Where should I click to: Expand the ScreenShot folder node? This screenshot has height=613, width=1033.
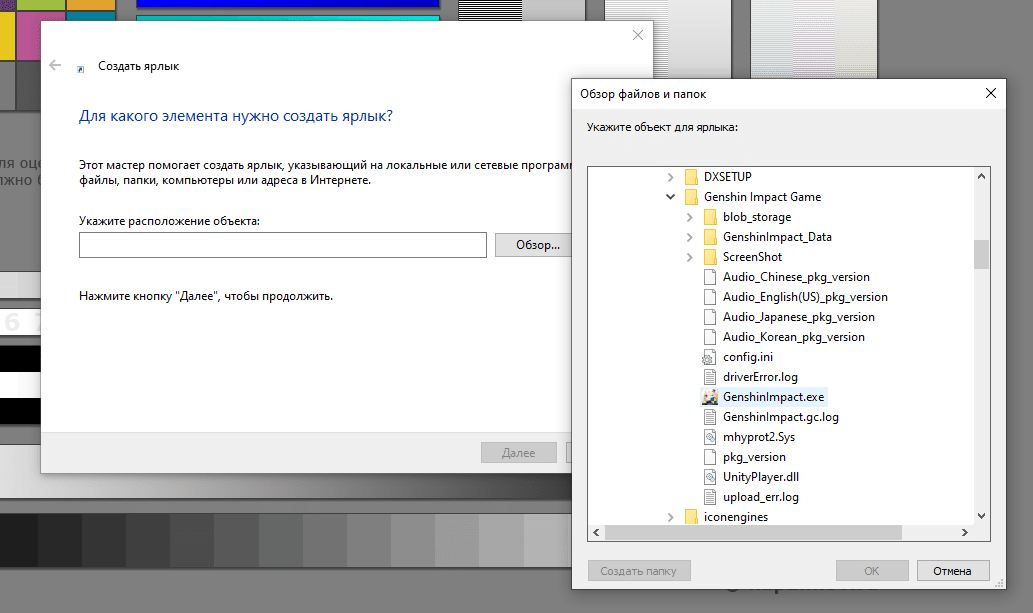689,257
